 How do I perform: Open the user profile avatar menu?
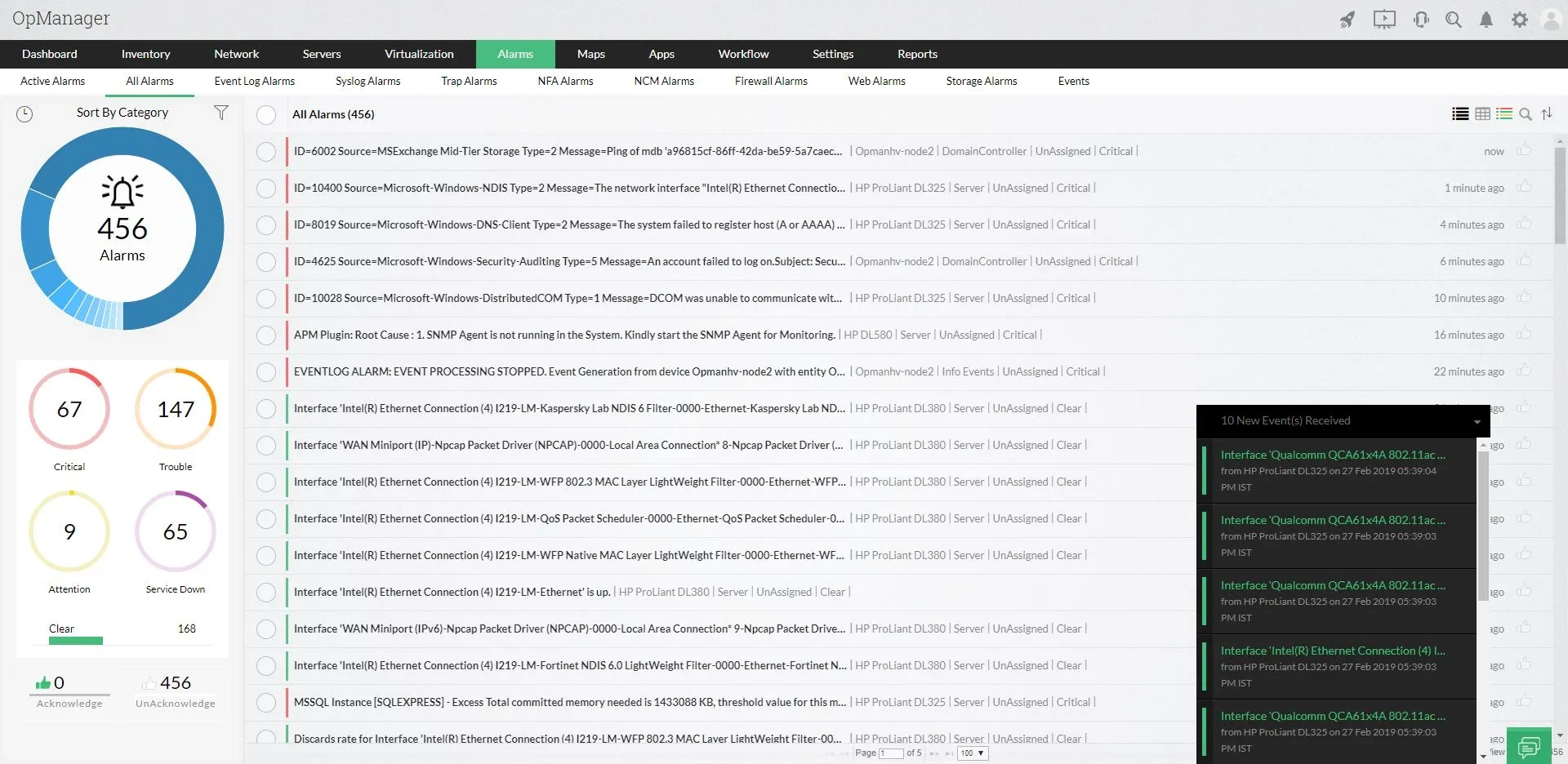coord(1550,19)
